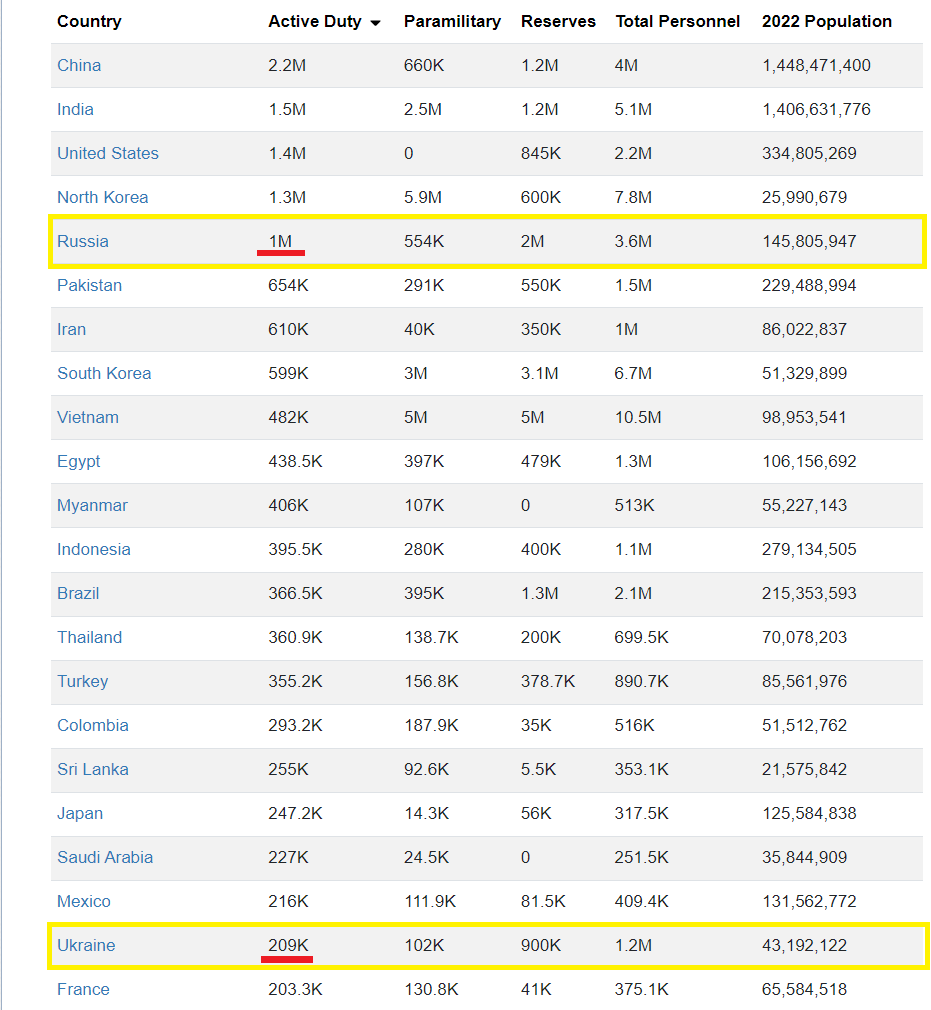Select Russia's active duty value 1M
This screenshot has height=1010, width=931.
coord(280,242)
